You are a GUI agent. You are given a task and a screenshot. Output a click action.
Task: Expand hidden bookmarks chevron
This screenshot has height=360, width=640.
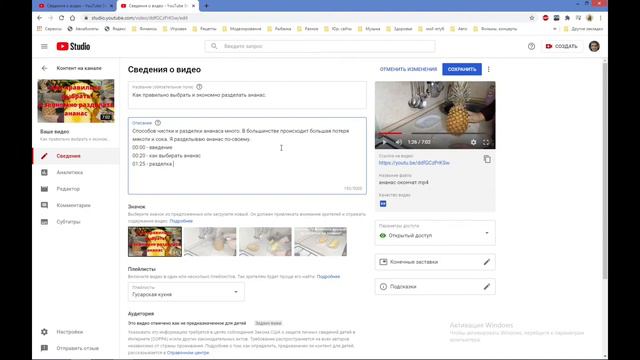pos(554,29)
